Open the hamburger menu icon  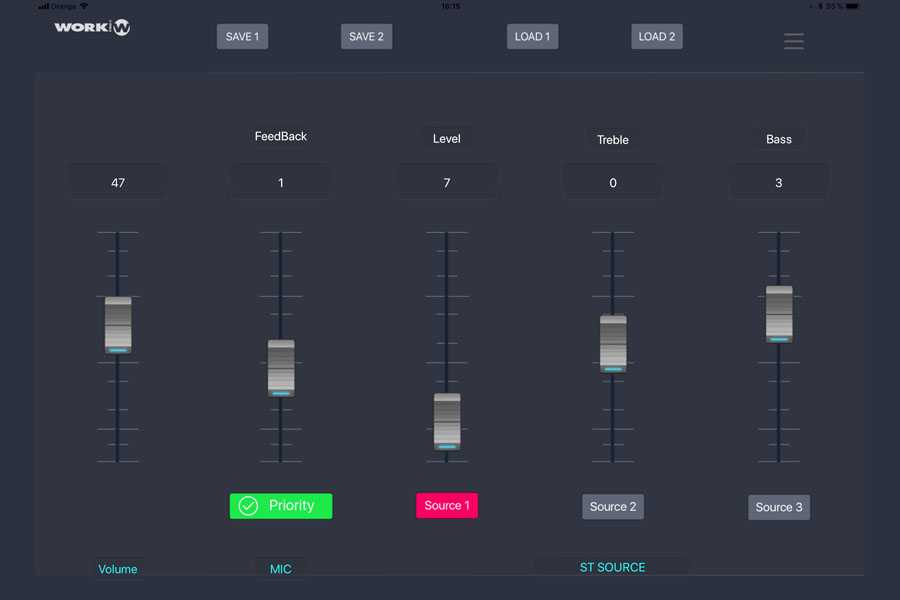(793, 41)
